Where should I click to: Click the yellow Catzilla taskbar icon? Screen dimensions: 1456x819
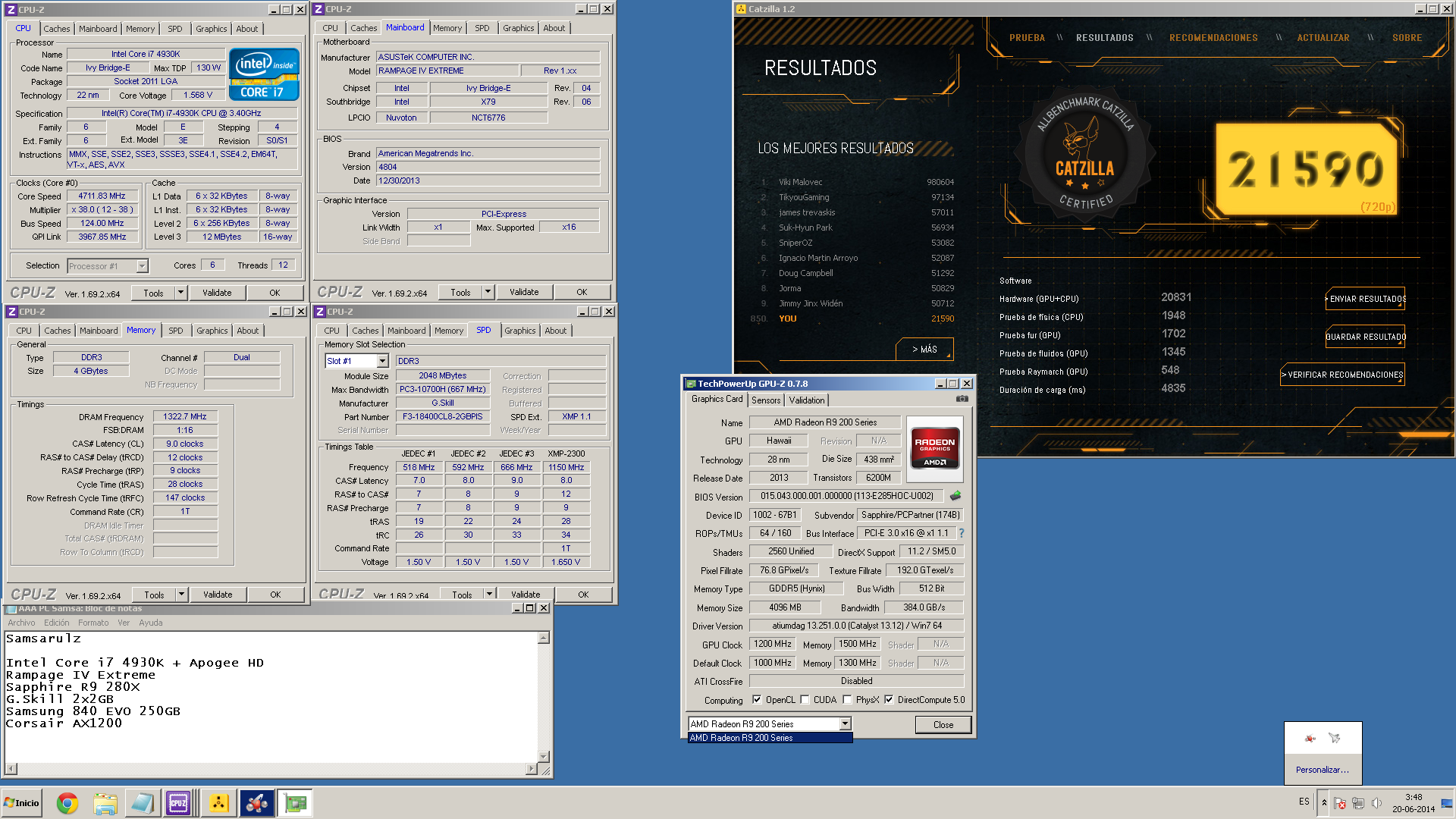coord(218,803)
